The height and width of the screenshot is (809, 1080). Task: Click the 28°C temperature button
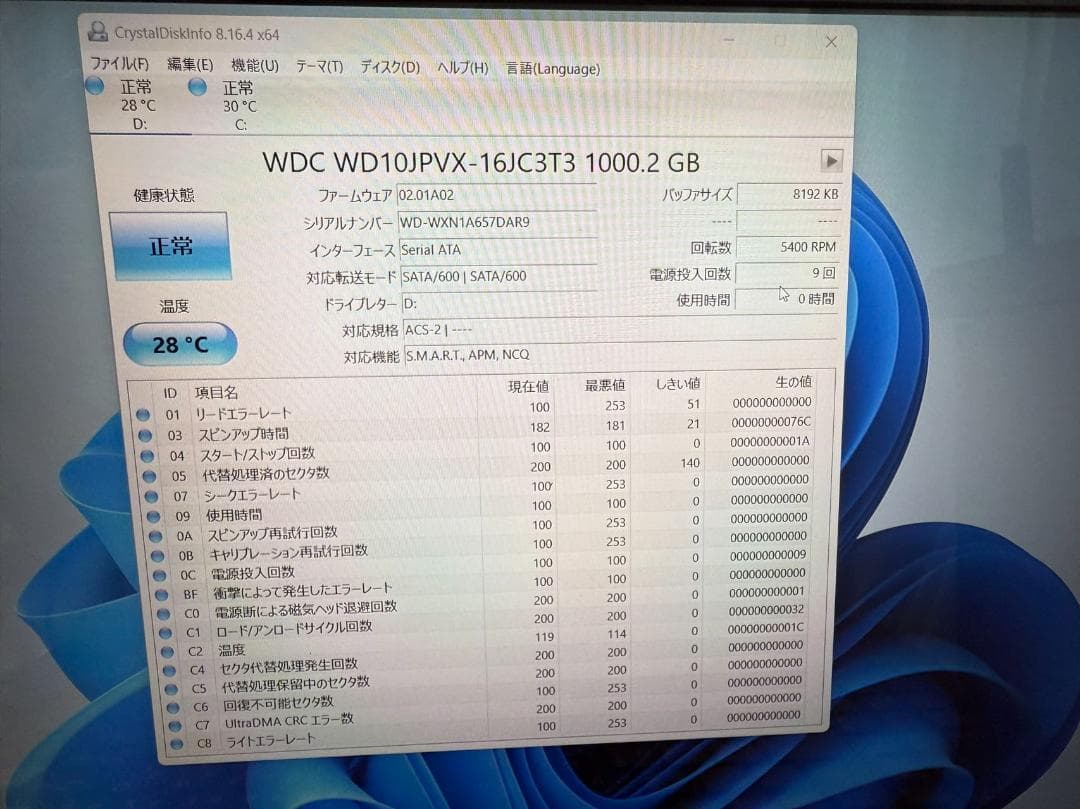178,344
